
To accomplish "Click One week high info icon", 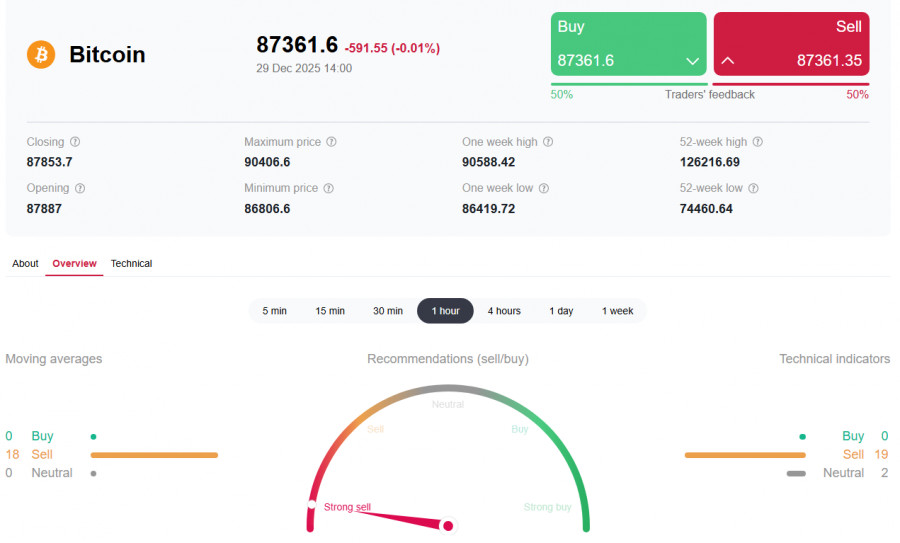I will (548, 142).
